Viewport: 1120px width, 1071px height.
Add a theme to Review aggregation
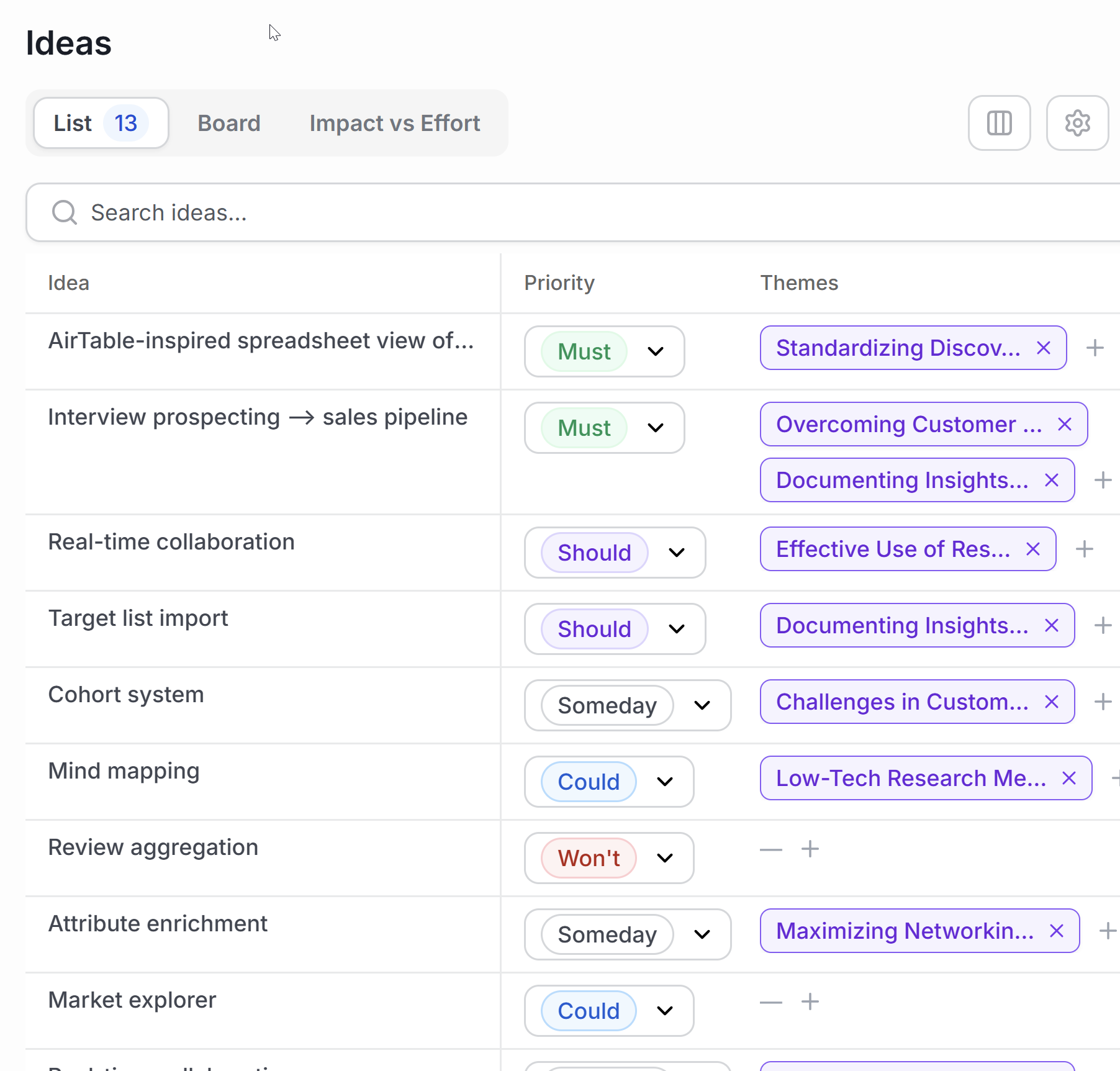[x=809, y=849]
